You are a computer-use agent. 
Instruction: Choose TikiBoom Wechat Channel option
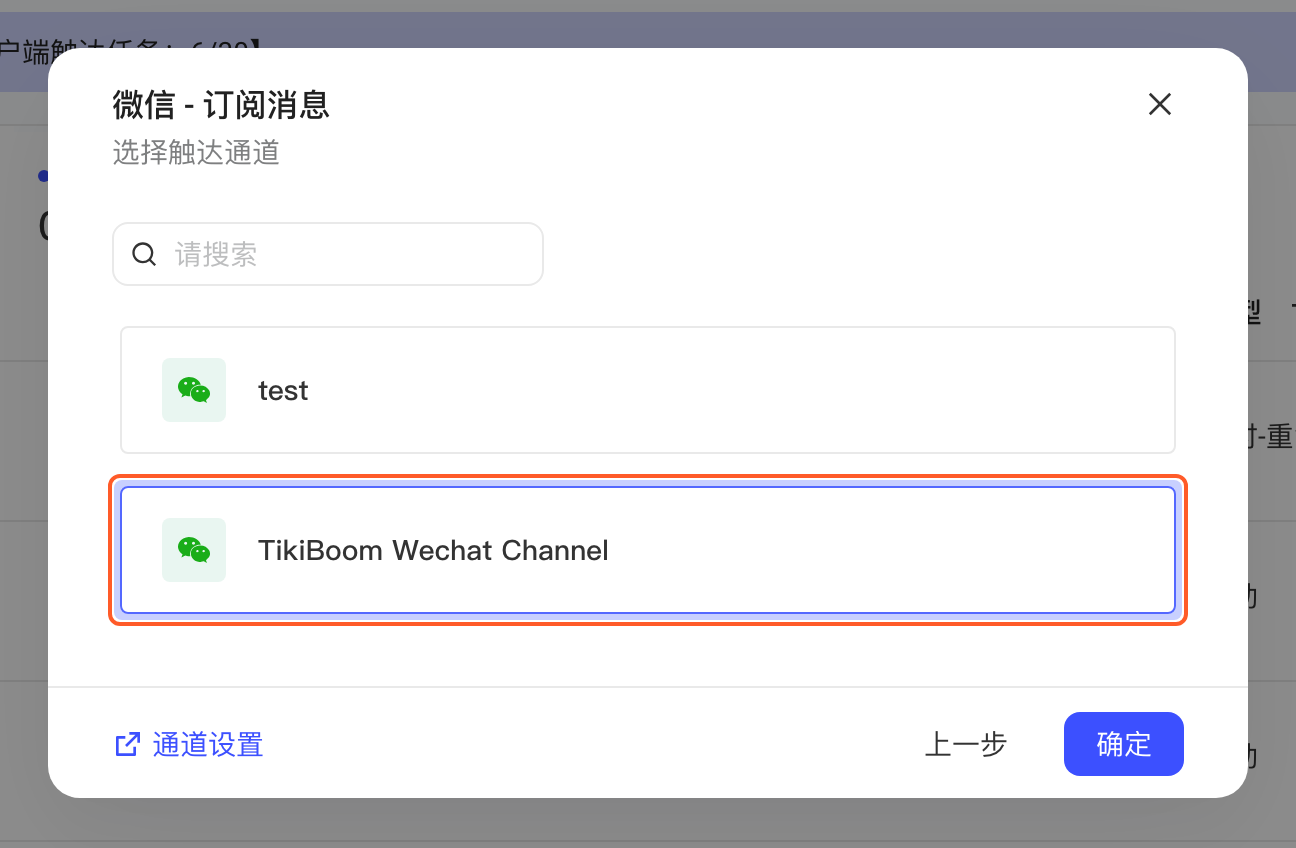point(648,550)
